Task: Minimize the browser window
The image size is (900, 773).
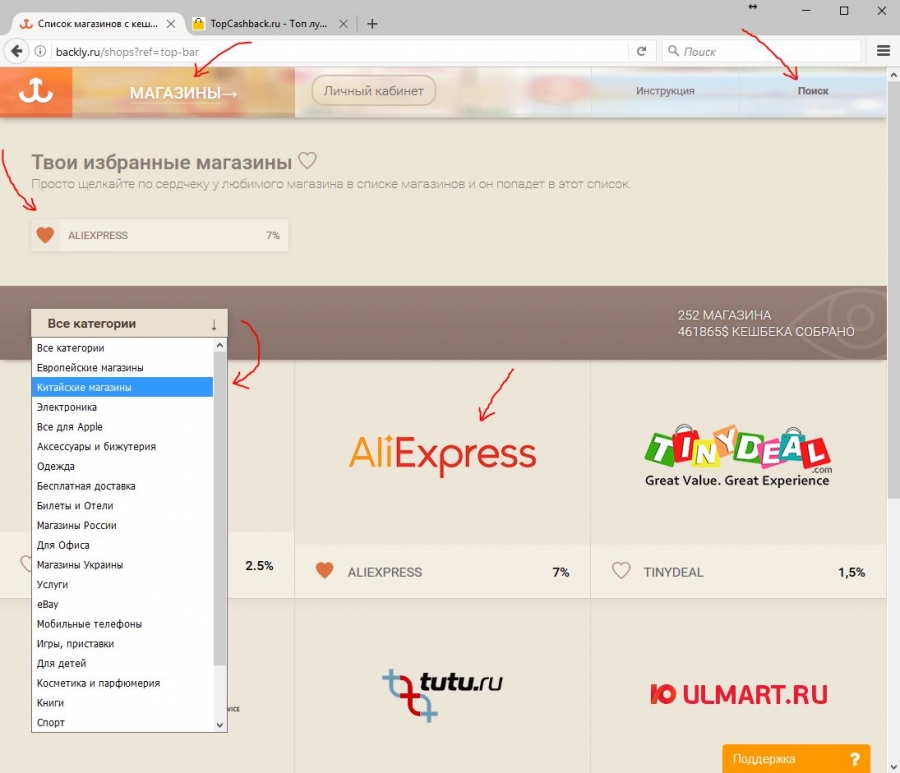Action: tap(806, 10)
